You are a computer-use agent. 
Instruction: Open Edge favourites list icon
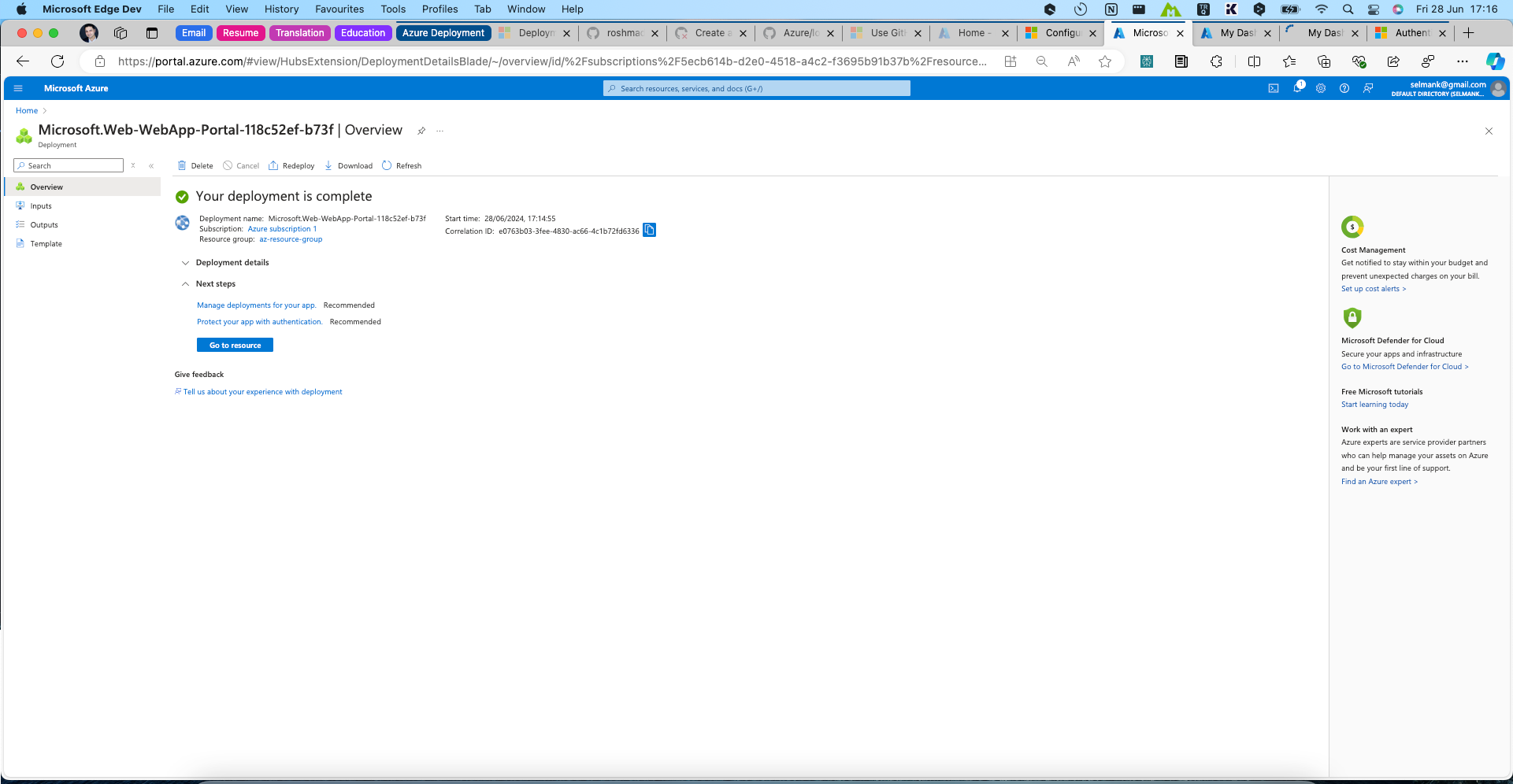pos(1289,61)
